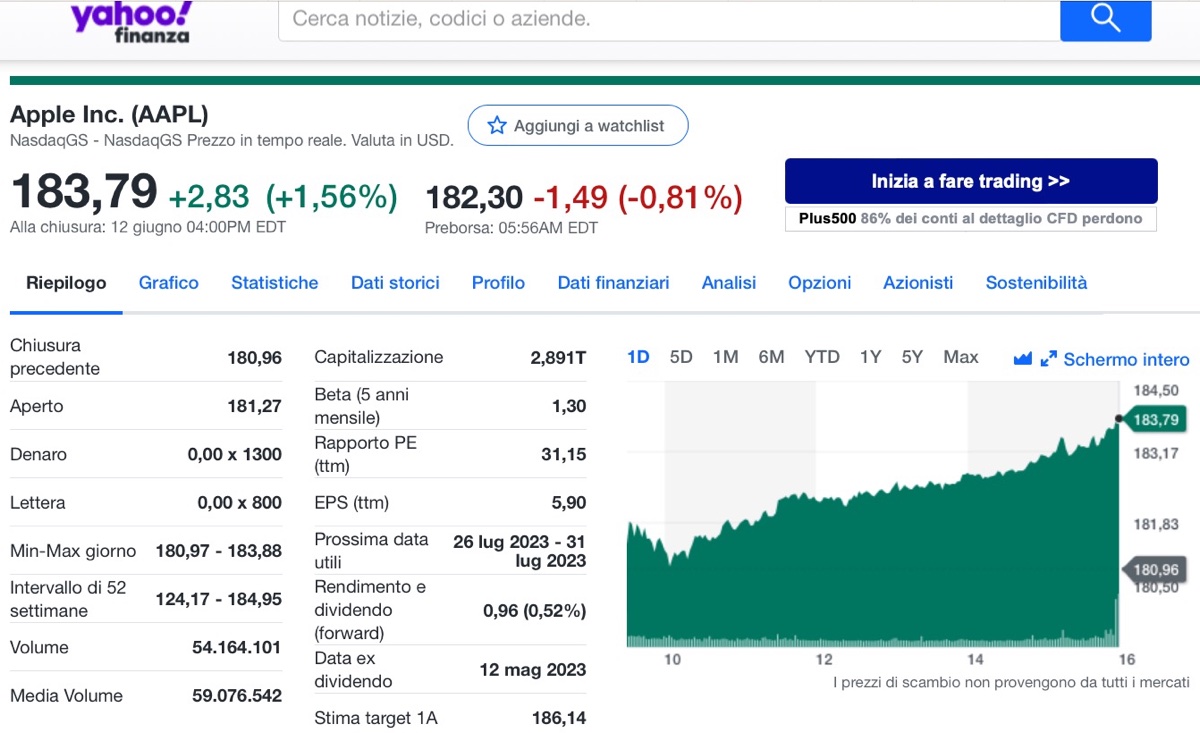Click the area chart type icon
Image resolution: width=1200 pixels, height=733 pixels.
(1022, 359)
